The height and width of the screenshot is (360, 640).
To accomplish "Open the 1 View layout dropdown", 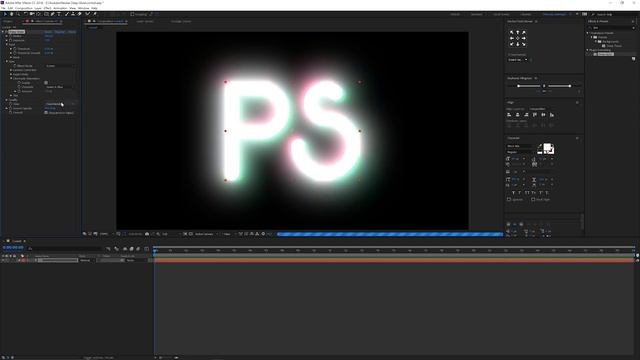I will (x=229, y=234).
